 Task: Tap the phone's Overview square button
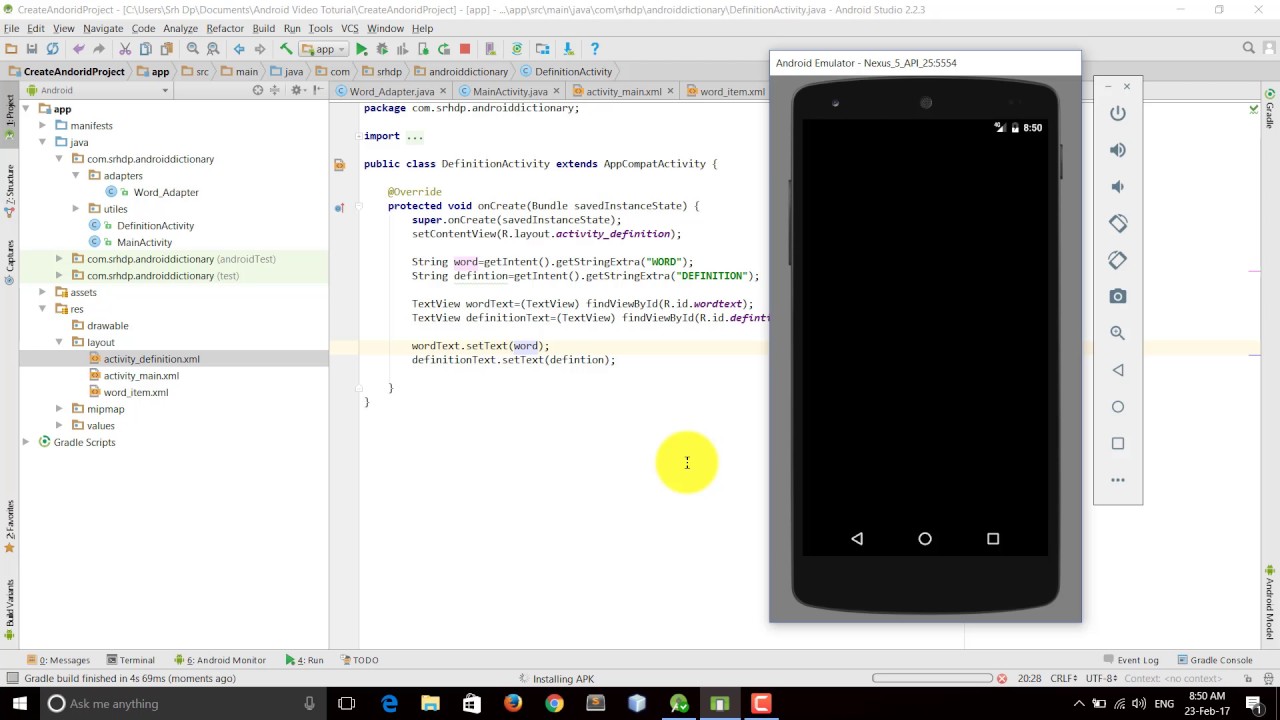point(993,539)
